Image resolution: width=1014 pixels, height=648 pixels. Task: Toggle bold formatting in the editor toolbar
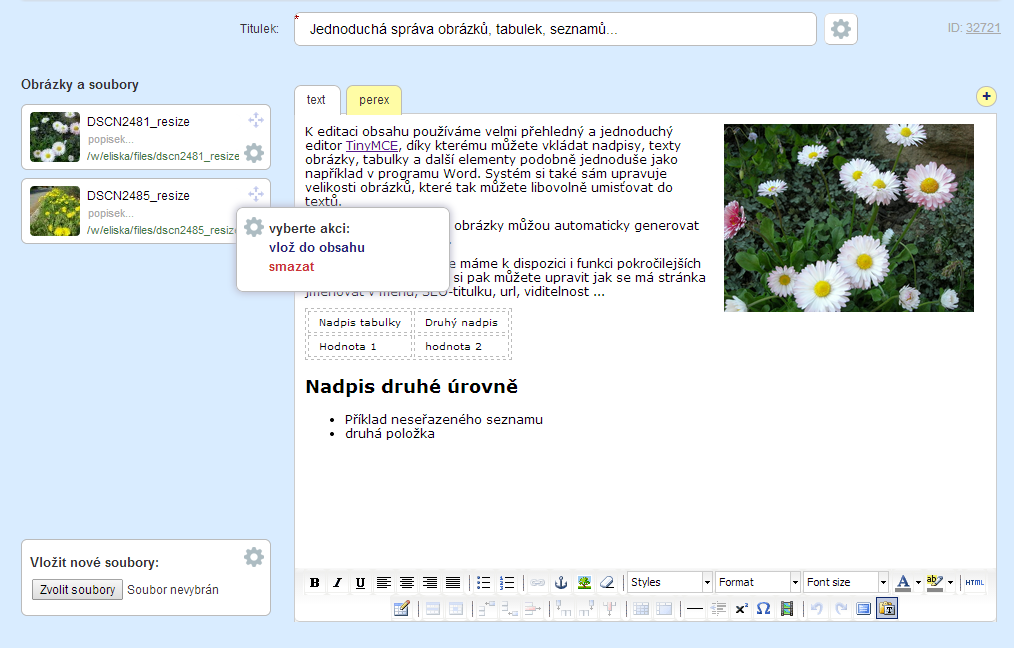coord(315,582)
